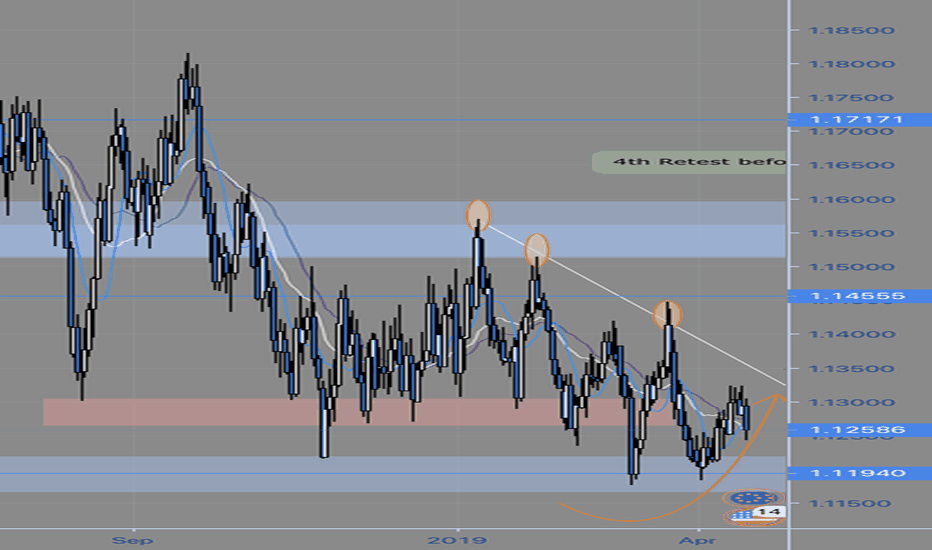Click the 1.17500 price axis label
932x550 pixels.
point(851,98)
